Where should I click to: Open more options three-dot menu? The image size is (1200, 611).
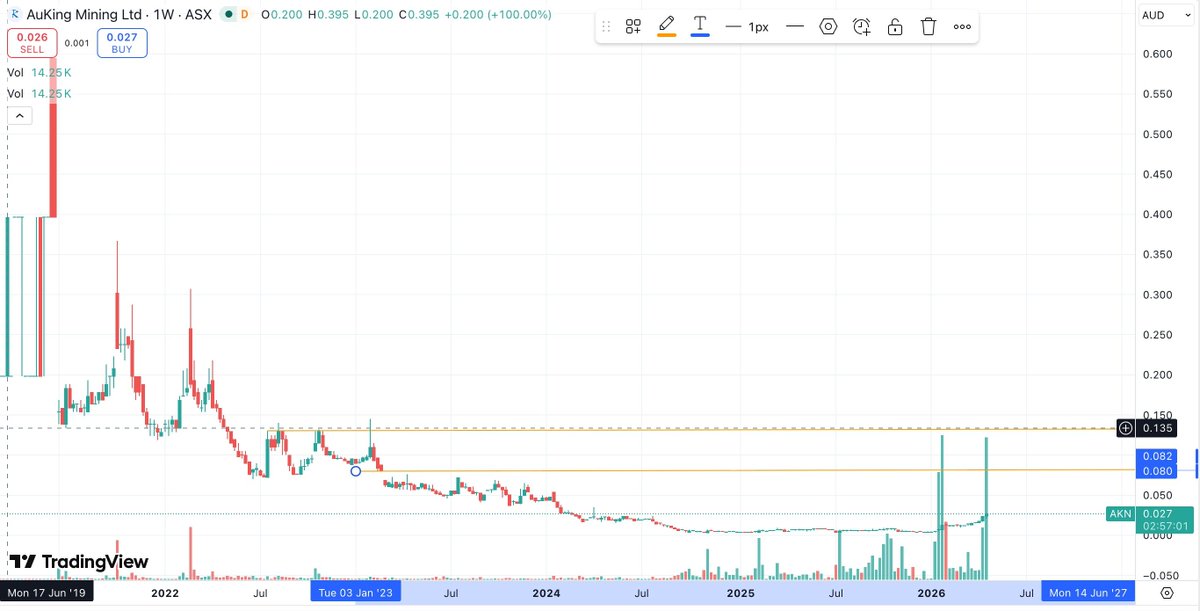coord(962,27)
